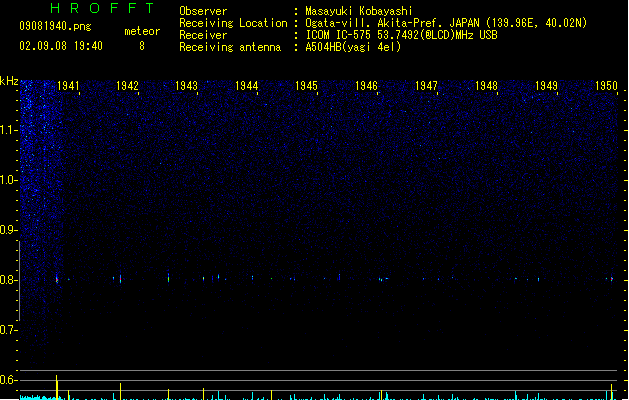Click the 'Receiving antenna' label
Image resolution: width=629 pixels, height=400 pixels.
pyautogui.click(x=230, y=47)
